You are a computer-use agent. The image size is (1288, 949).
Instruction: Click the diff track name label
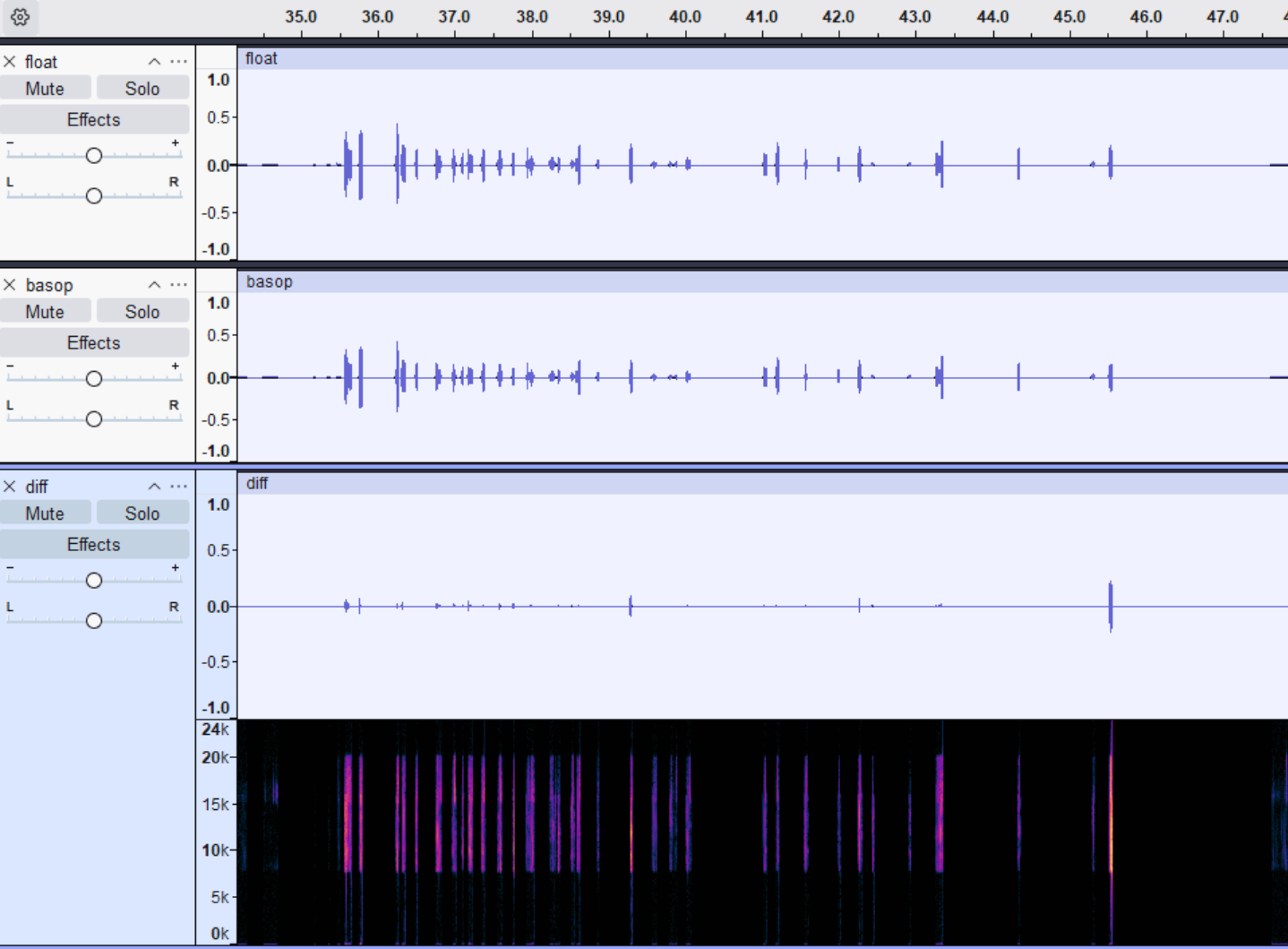(37, 487)
